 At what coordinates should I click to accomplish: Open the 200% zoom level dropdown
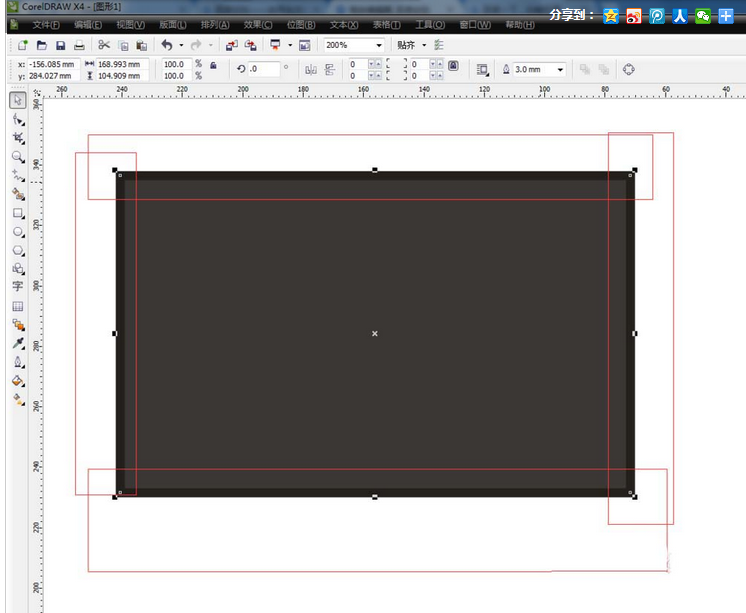(354, 45)
